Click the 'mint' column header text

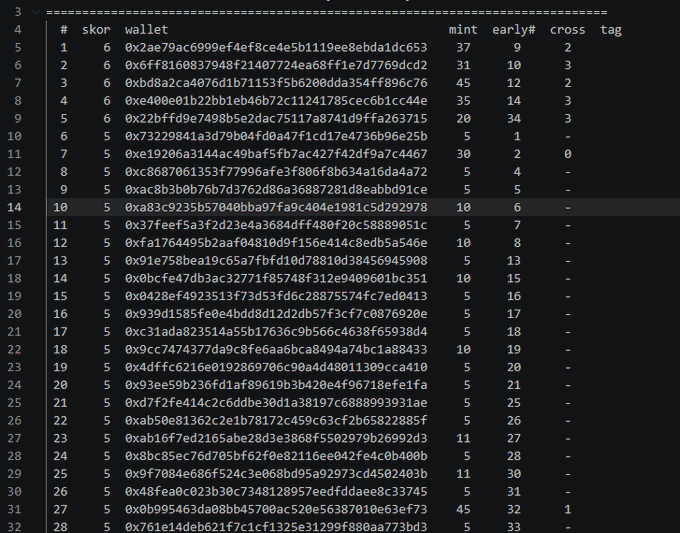pos(463,29)
